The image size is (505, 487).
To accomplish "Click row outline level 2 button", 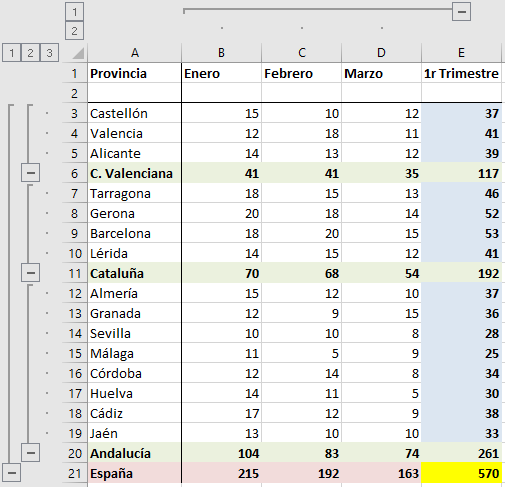I will pos(30,53).
